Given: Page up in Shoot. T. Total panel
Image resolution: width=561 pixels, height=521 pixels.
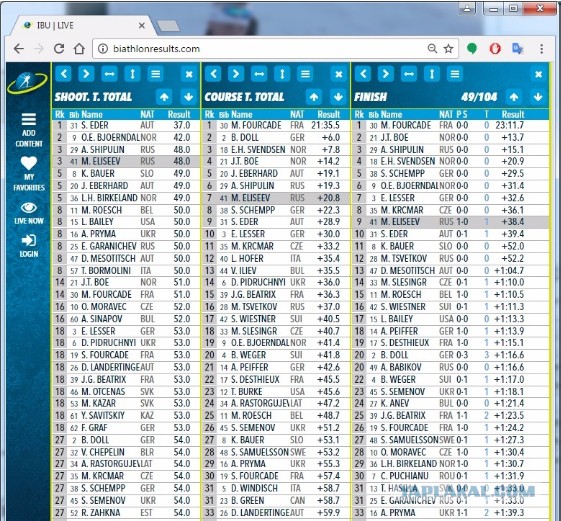Looking at the screenshot, I should coord(164,97).
